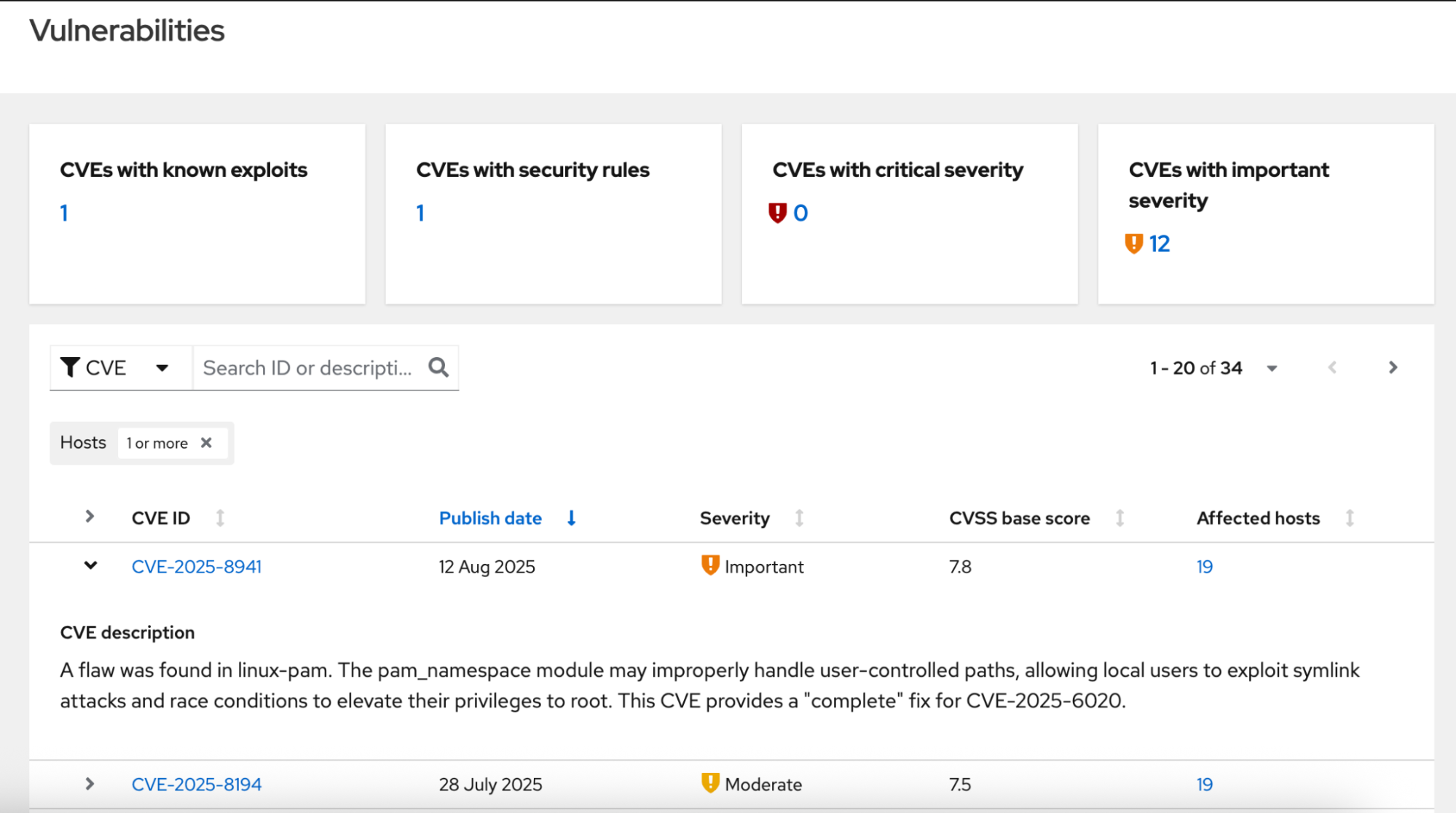Screen dimensions: 1456x813
Task: Sort by CVSS base score arrows
Action: coord(1120,518)
